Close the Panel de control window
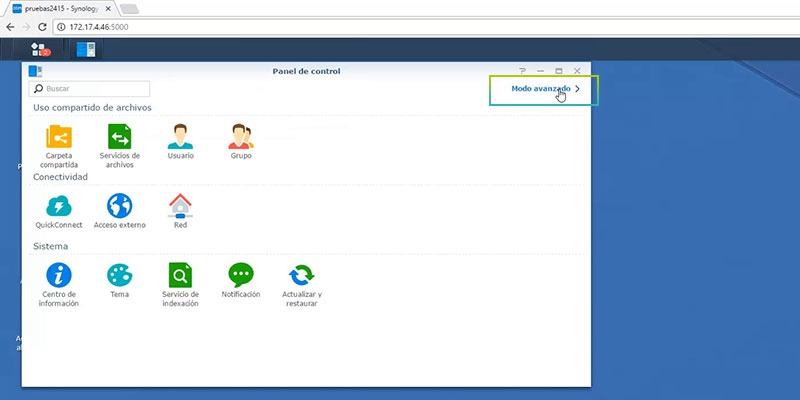This screenshot has width=800, height=400. click(577, 71)
